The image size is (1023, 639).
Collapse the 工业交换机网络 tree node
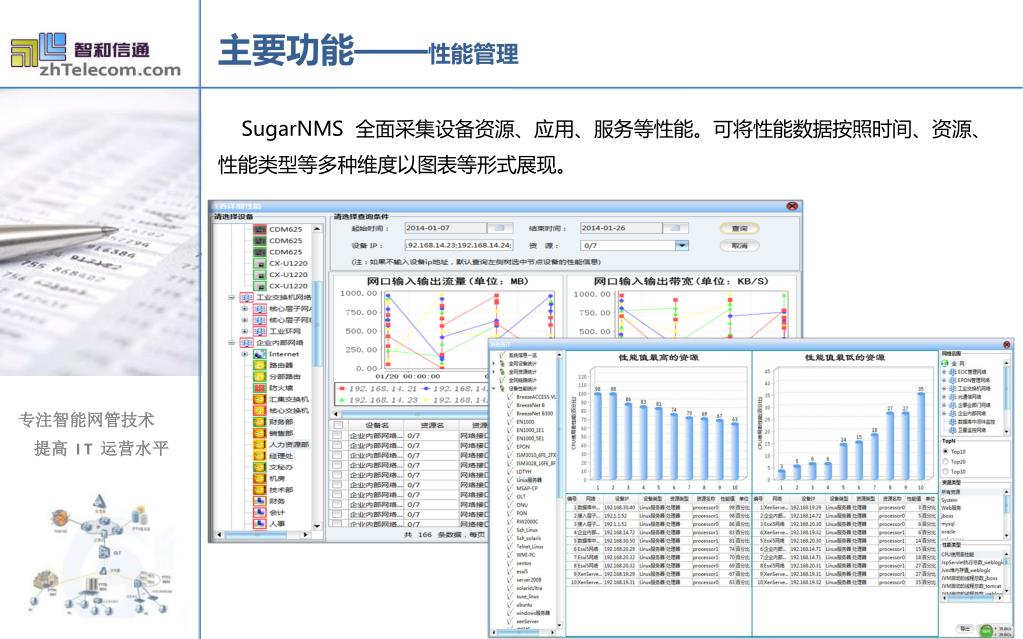pos(231,297)
